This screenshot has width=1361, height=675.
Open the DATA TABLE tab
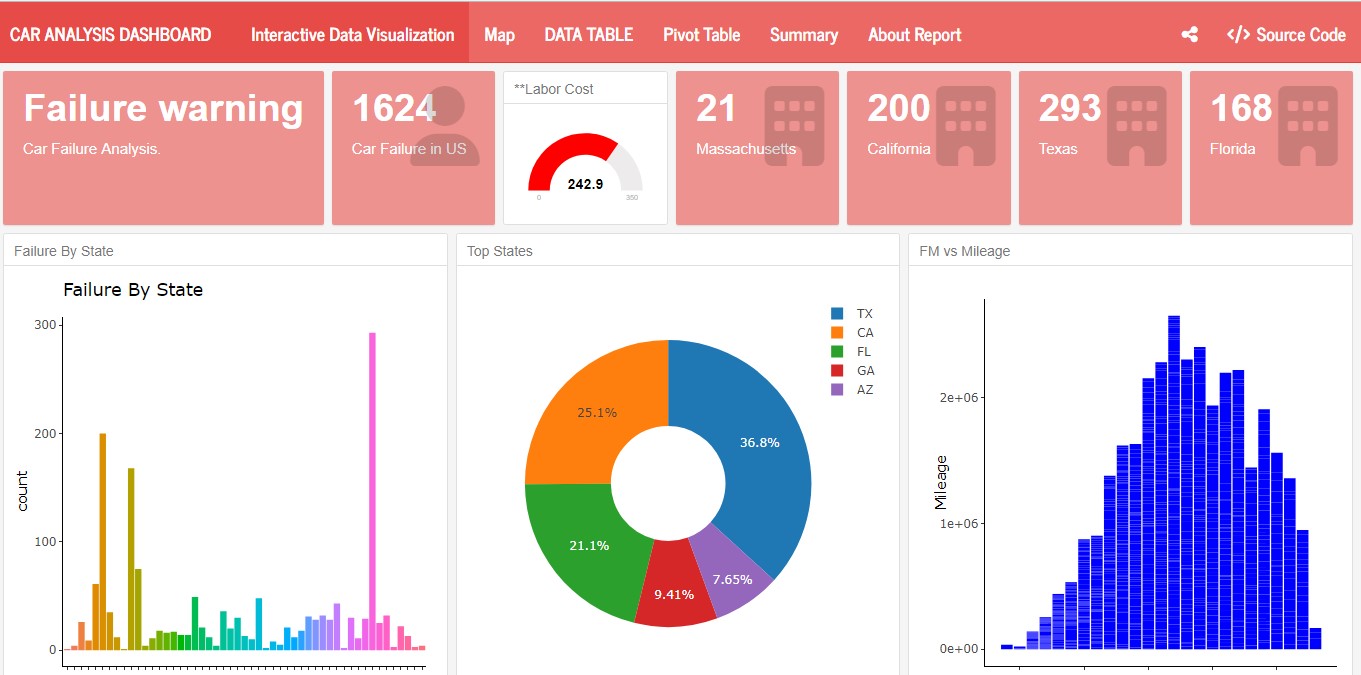[x=588, y=35]
